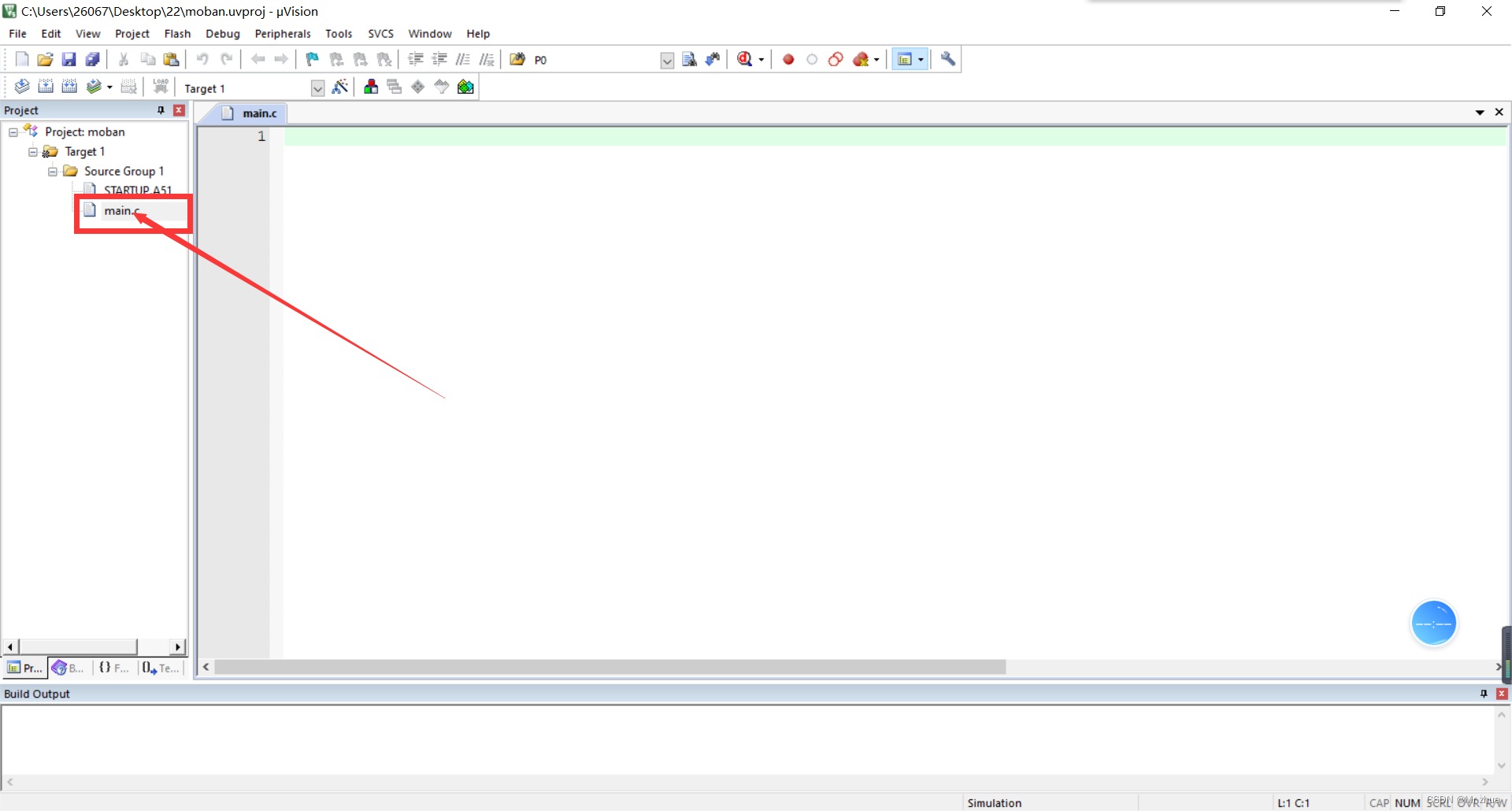Disable all breakpoints with the double-circle icon
The height and width of the screenshot is (811, 1512).
(836, 59)
